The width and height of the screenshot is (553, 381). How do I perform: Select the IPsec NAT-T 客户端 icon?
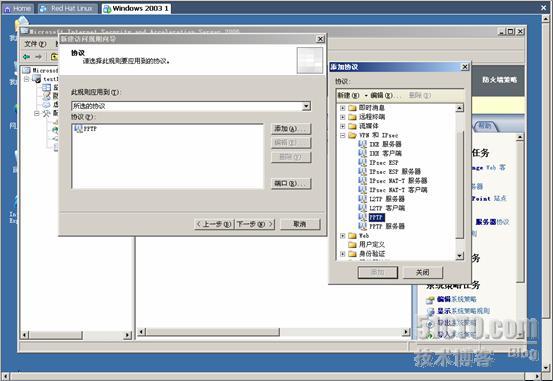tap(362, 189)
